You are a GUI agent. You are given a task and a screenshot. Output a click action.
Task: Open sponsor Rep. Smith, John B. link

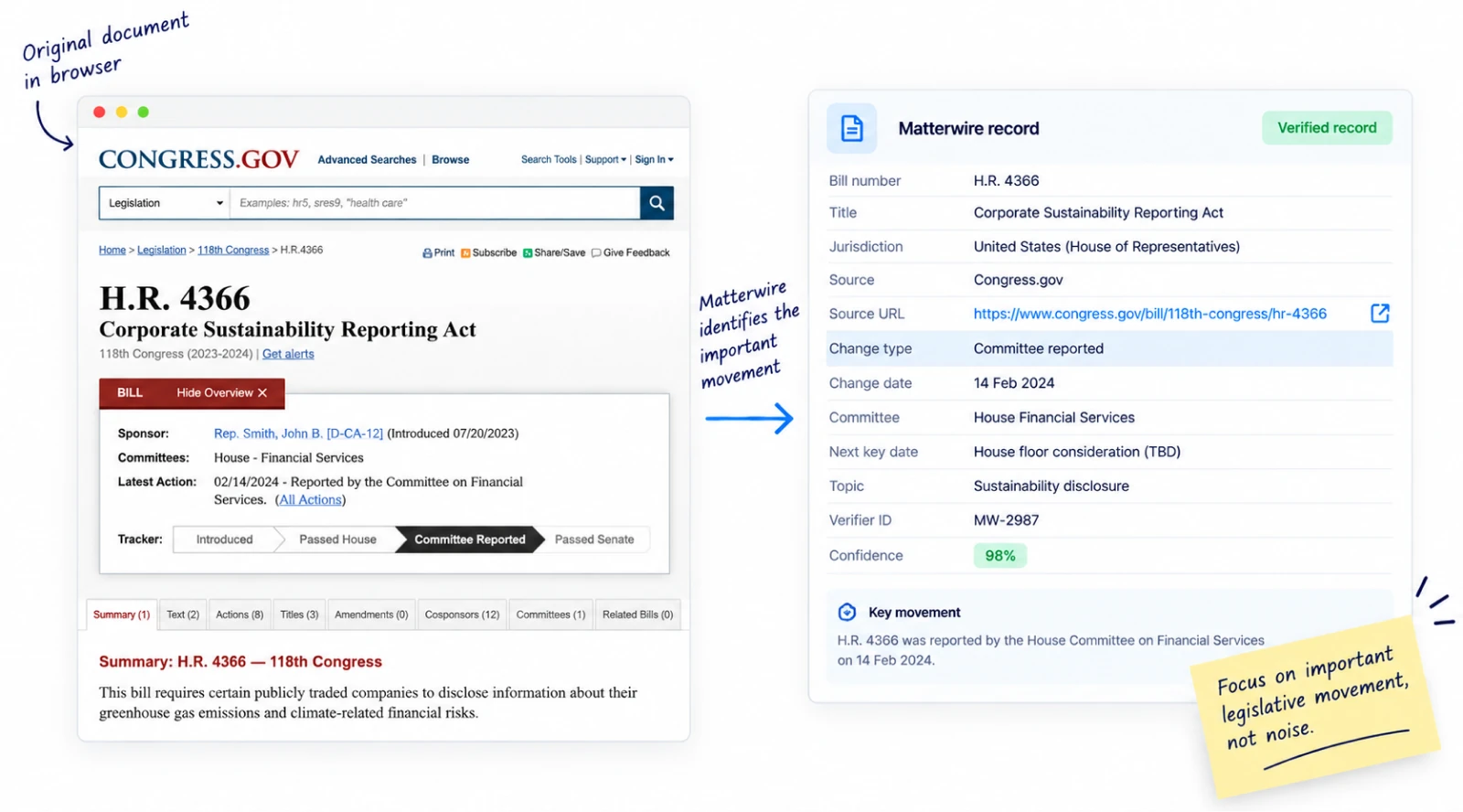298,434
